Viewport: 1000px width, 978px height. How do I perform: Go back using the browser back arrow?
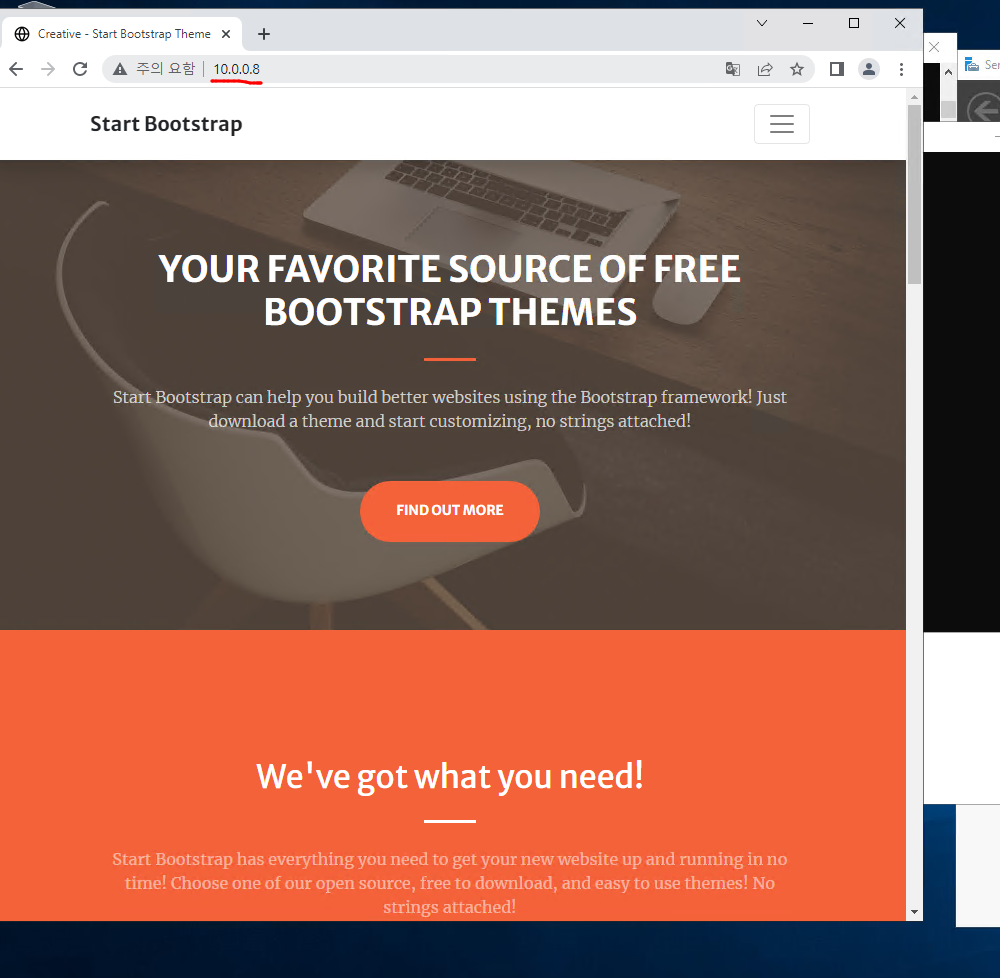point(16,69)
